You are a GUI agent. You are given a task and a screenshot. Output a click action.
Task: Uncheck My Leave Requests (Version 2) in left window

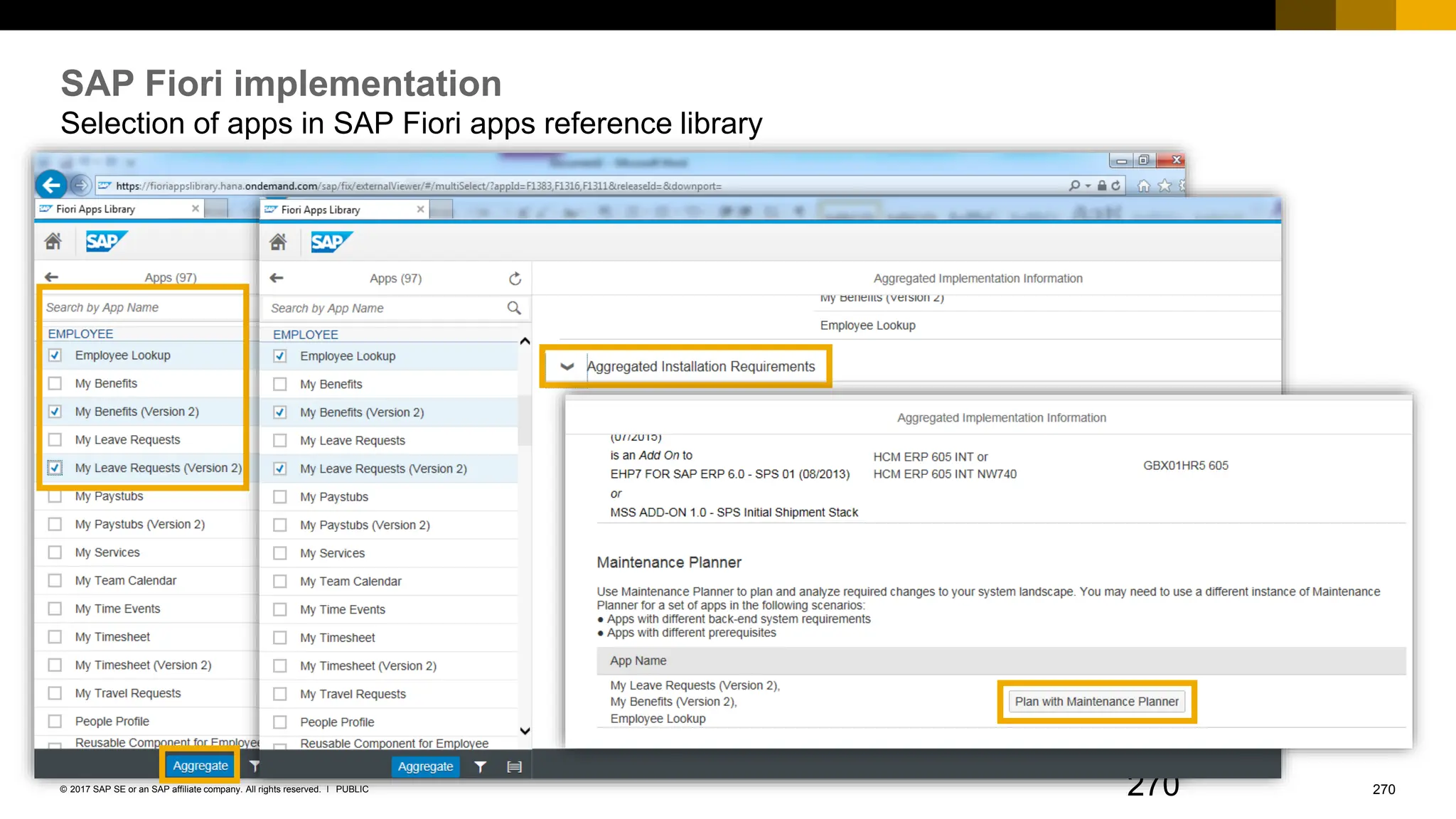pos(55,468)
